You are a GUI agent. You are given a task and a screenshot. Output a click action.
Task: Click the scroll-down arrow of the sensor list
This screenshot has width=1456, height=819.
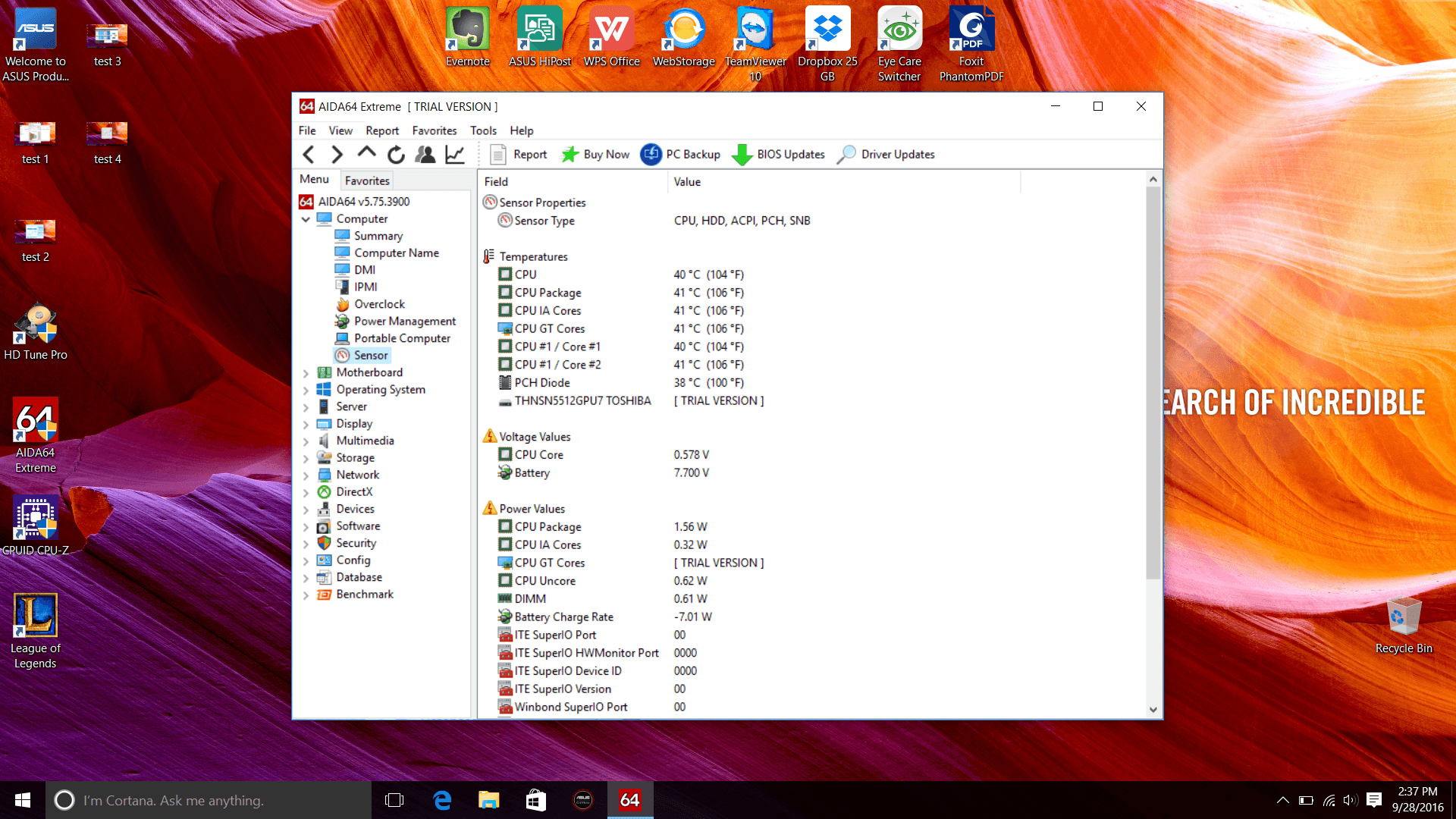coord(1153,710)
